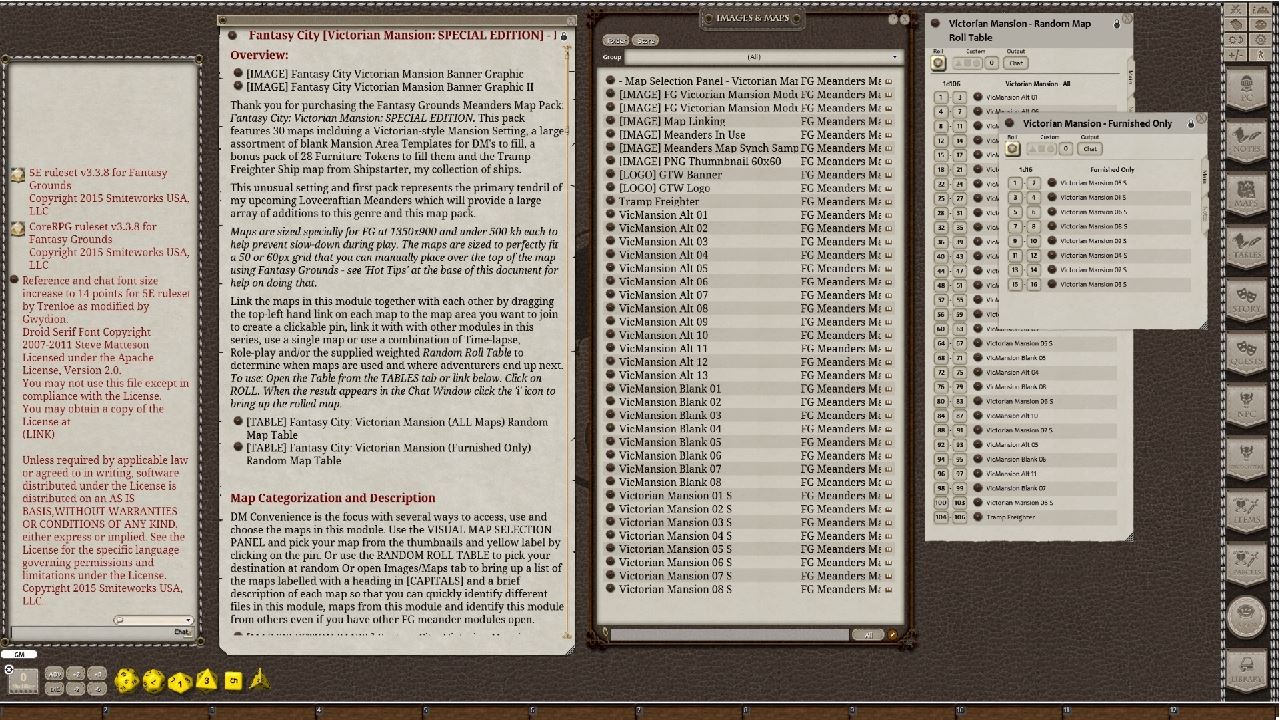
Task: Open the Group '(All)' dropdown in Images & Maps
Action: coord(755,57)
